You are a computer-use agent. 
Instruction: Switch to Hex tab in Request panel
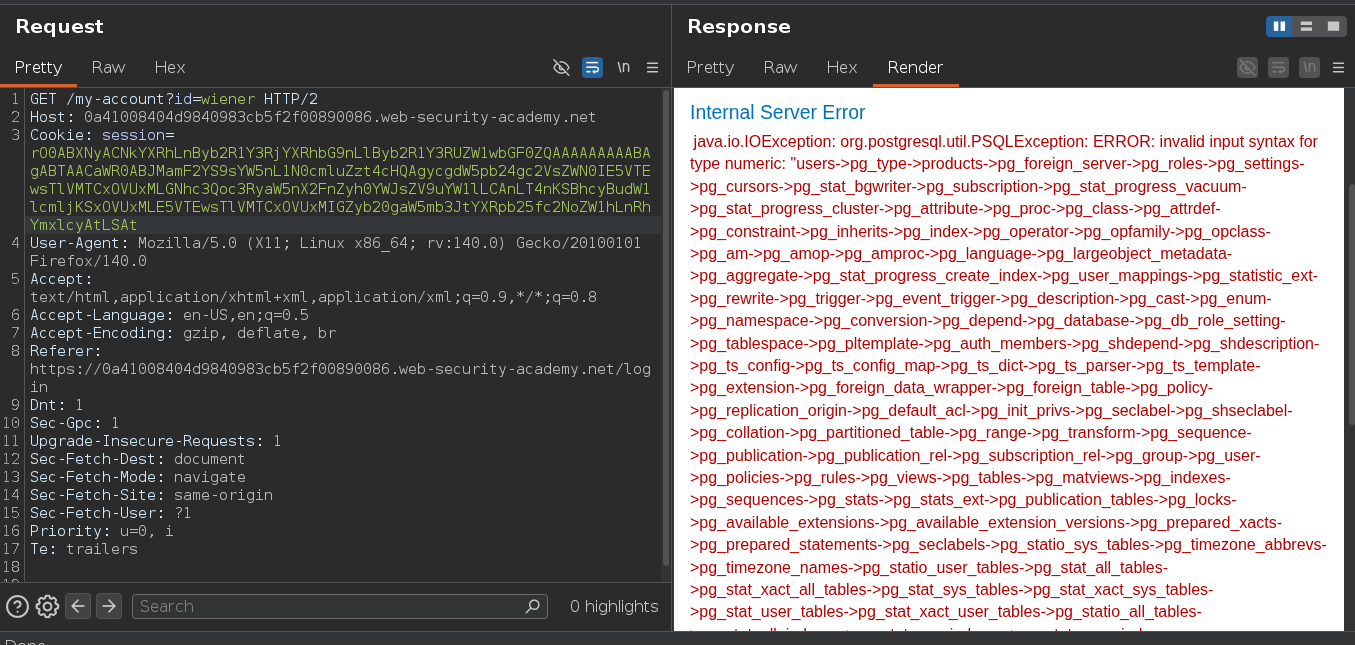(x=170, y=67)
